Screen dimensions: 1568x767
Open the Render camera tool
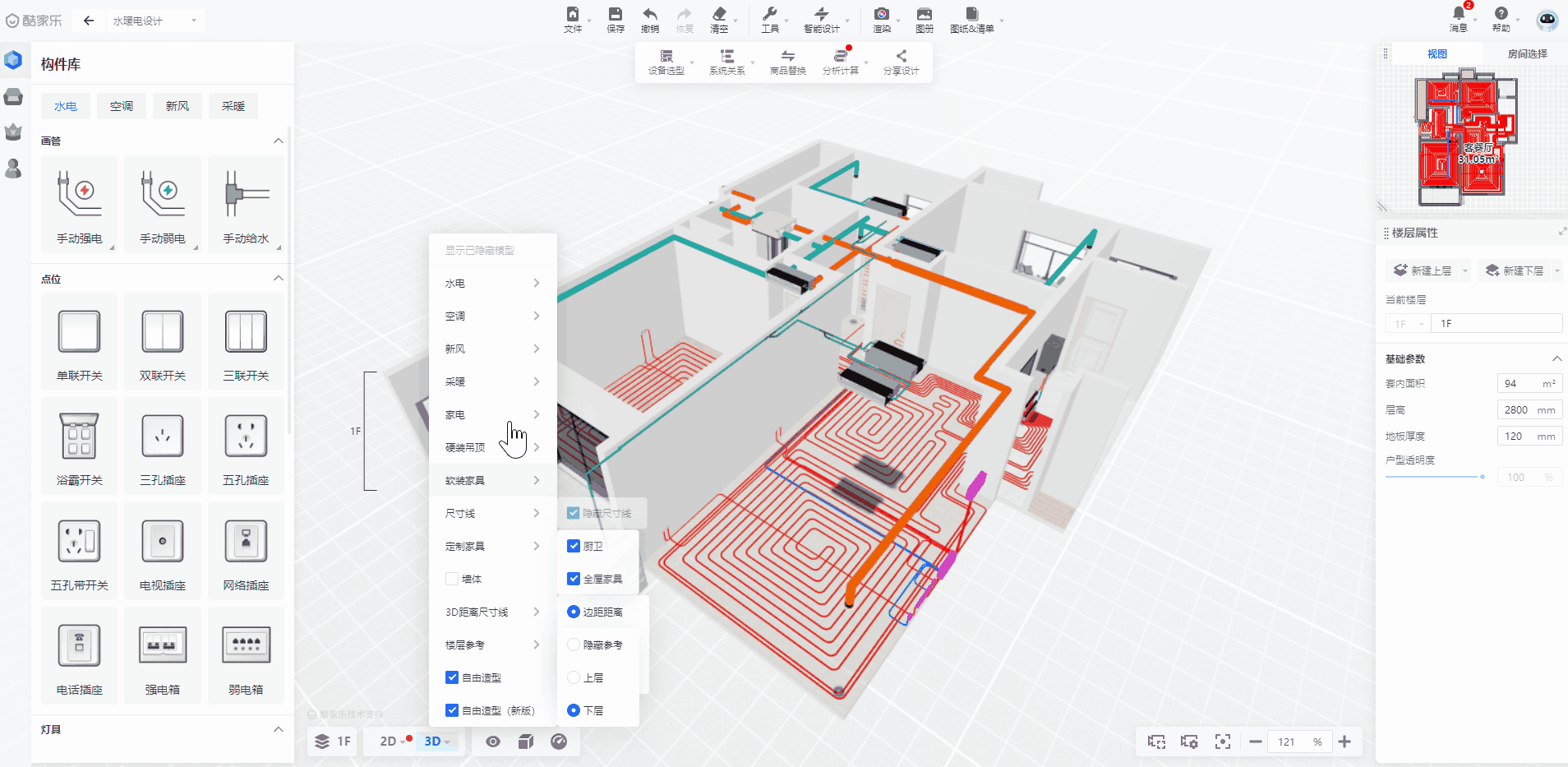pos(881,19)
